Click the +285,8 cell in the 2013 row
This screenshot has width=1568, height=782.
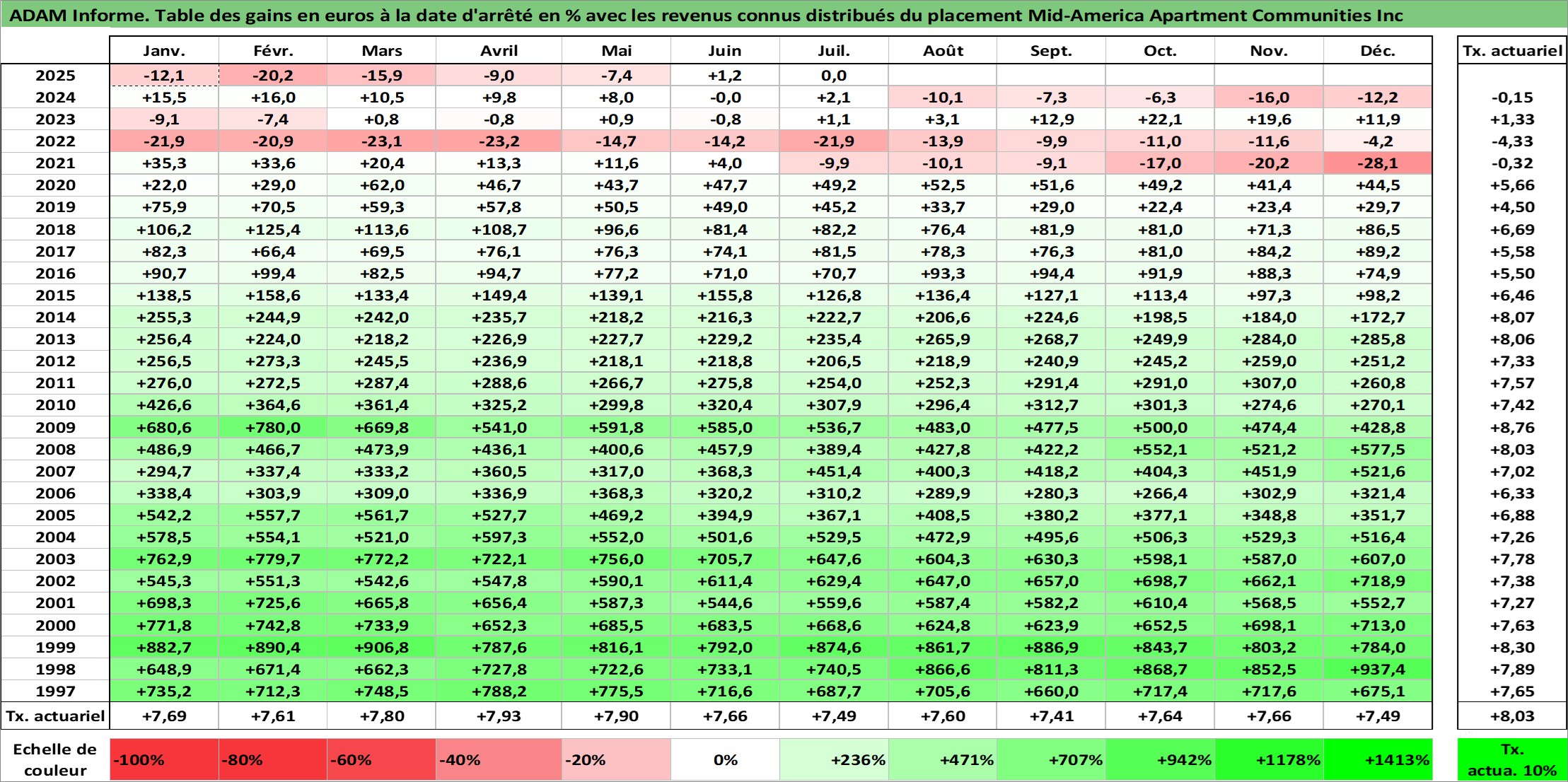(1378, 339)
